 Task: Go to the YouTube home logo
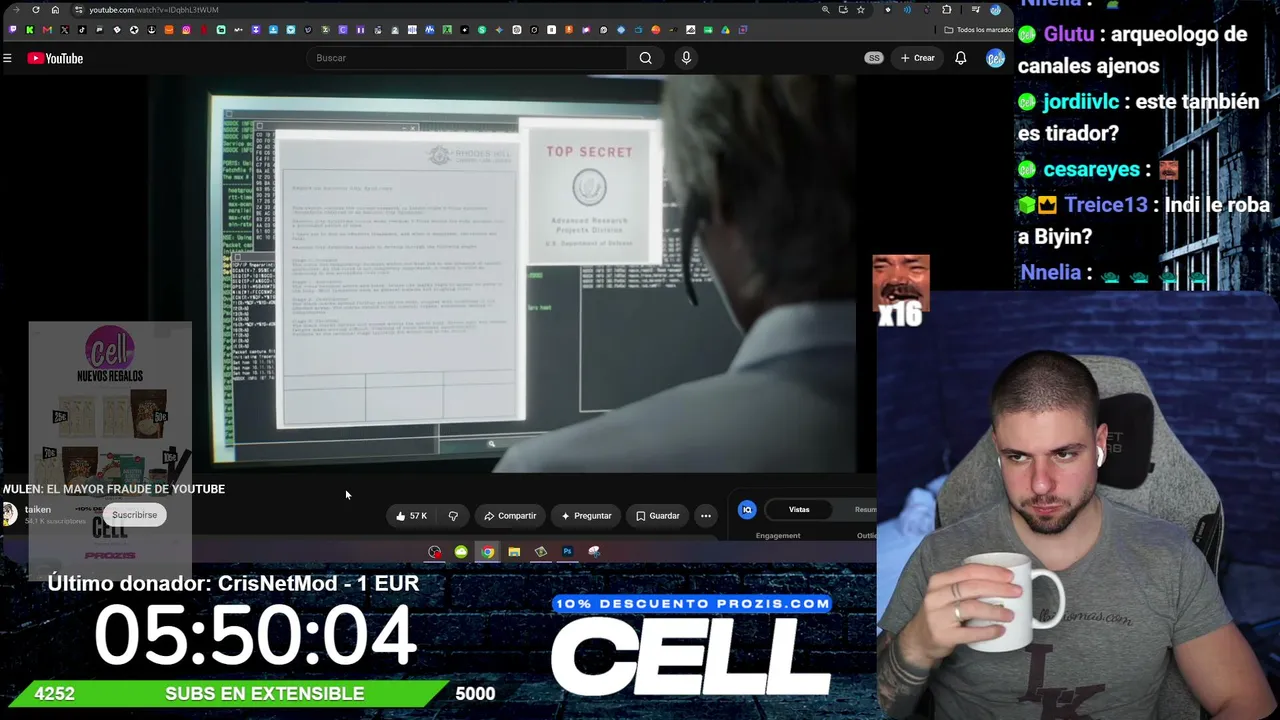(55, 58)
